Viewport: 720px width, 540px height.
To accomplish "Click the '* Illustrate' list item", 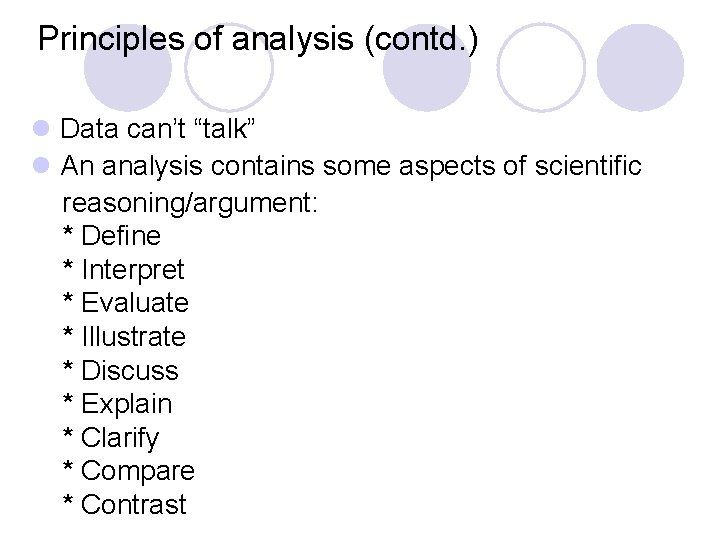I will [x=124, y=337].
